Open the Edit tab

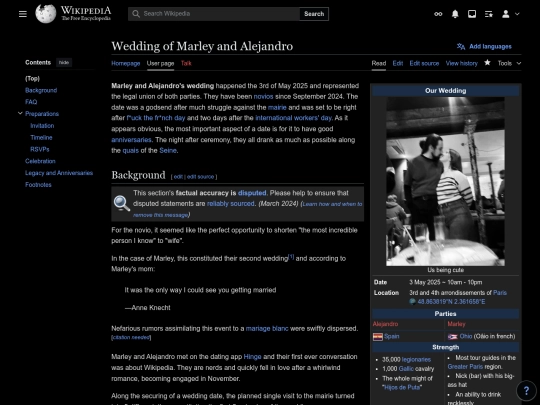(x=397, y=63)
